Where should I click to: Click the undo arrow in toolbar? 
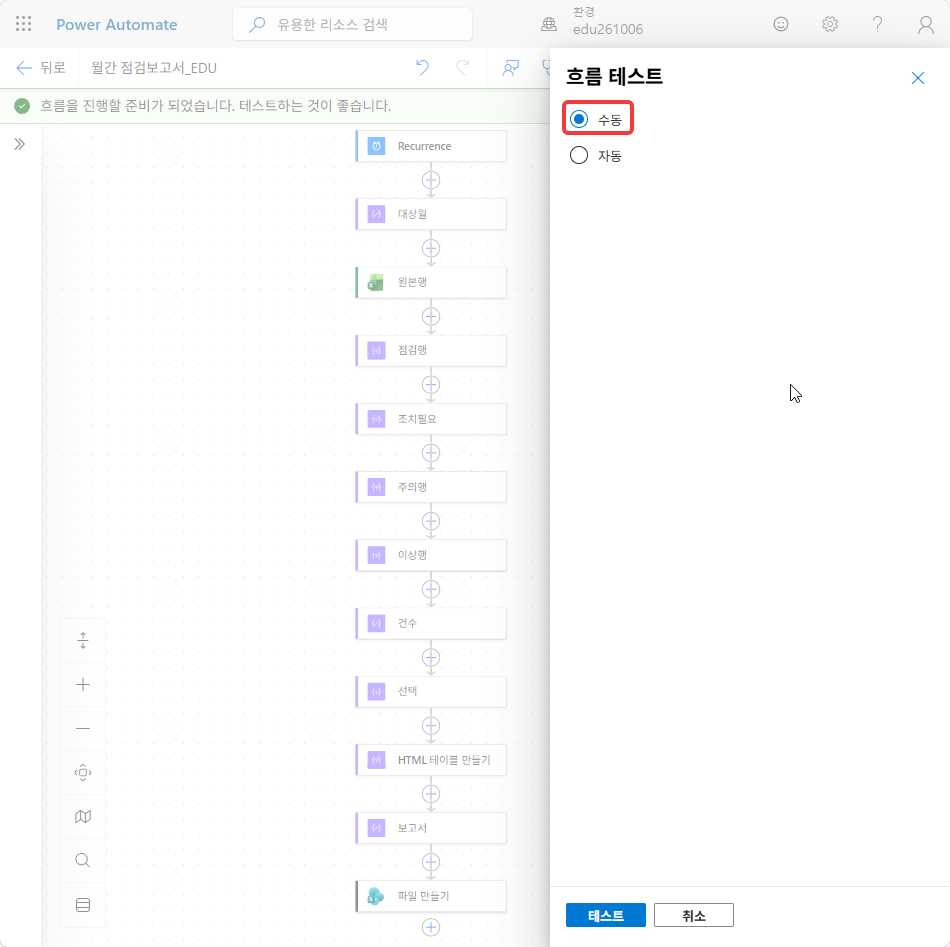422,68
